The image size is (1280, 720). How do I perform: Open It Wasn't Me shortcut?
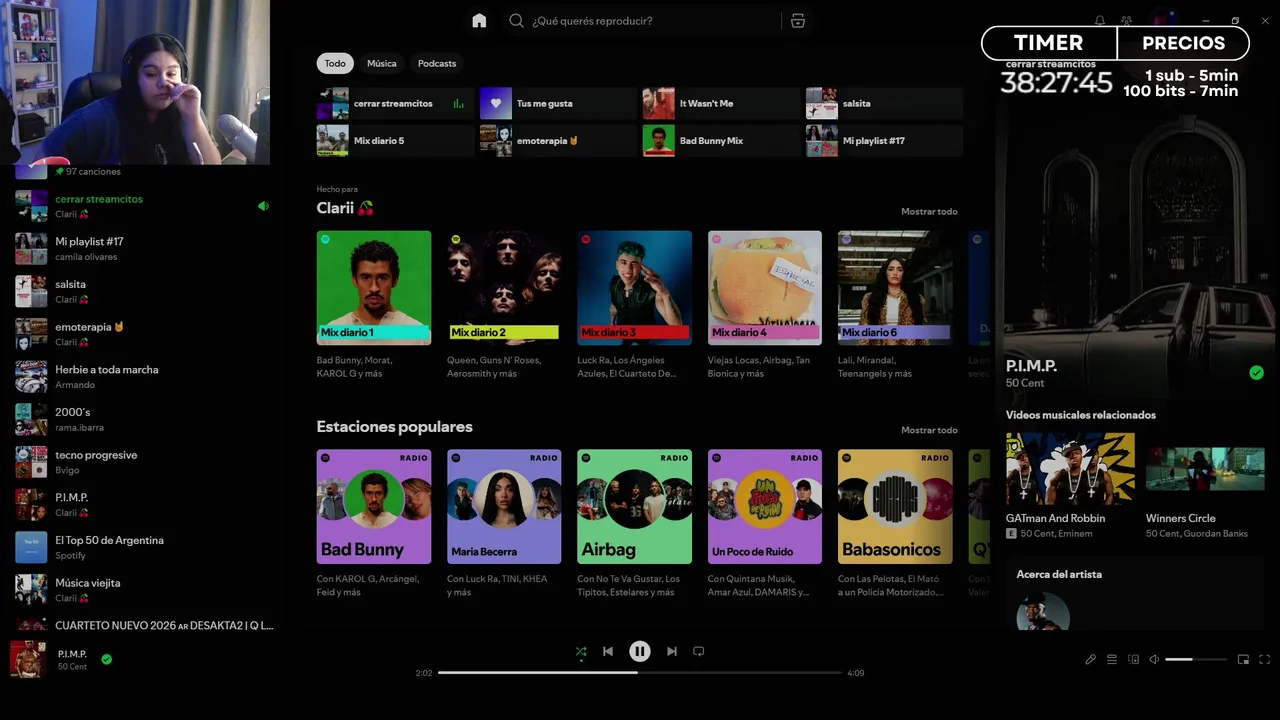click(x=721, y=103)
